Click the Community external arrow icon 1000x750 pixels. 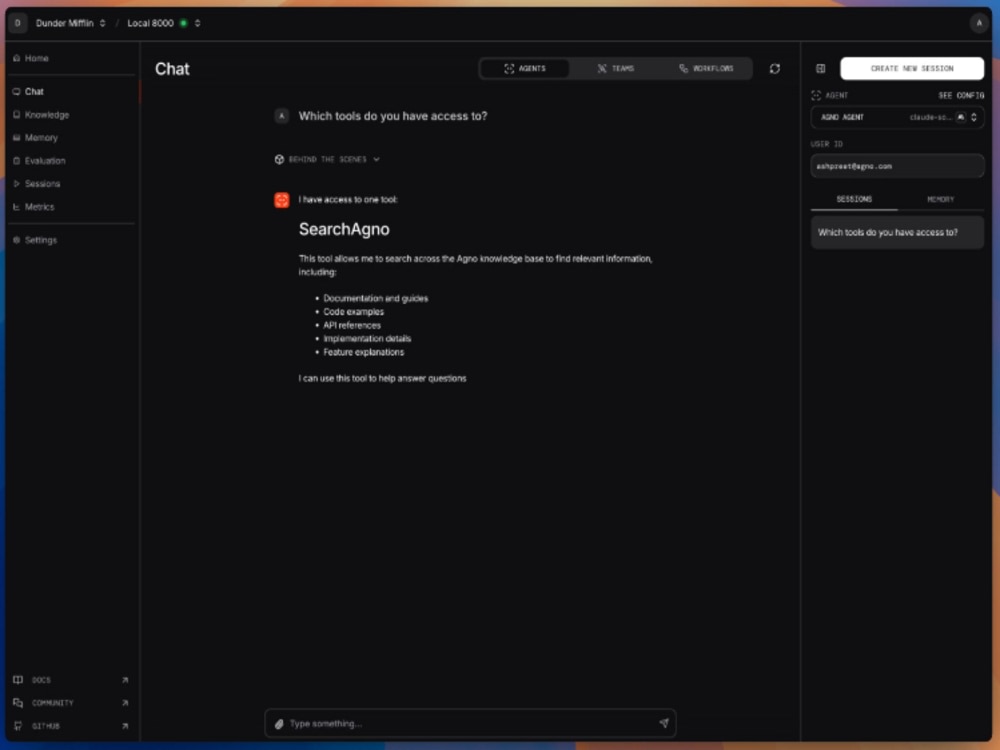pyautogui.click(x=125, y=703)
